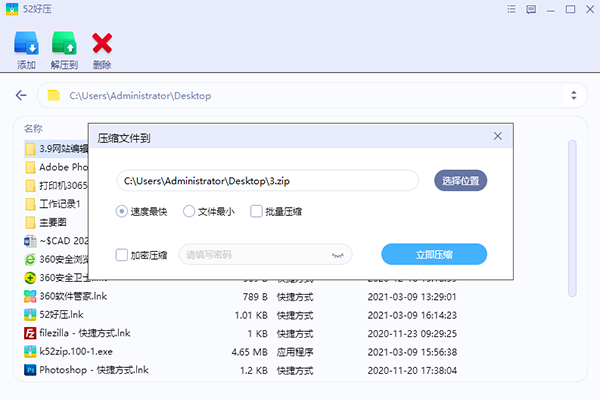Viewport: 600px width, 400px height.
Task: Click the 压缩文件到 dialog title
Action: 124,138
